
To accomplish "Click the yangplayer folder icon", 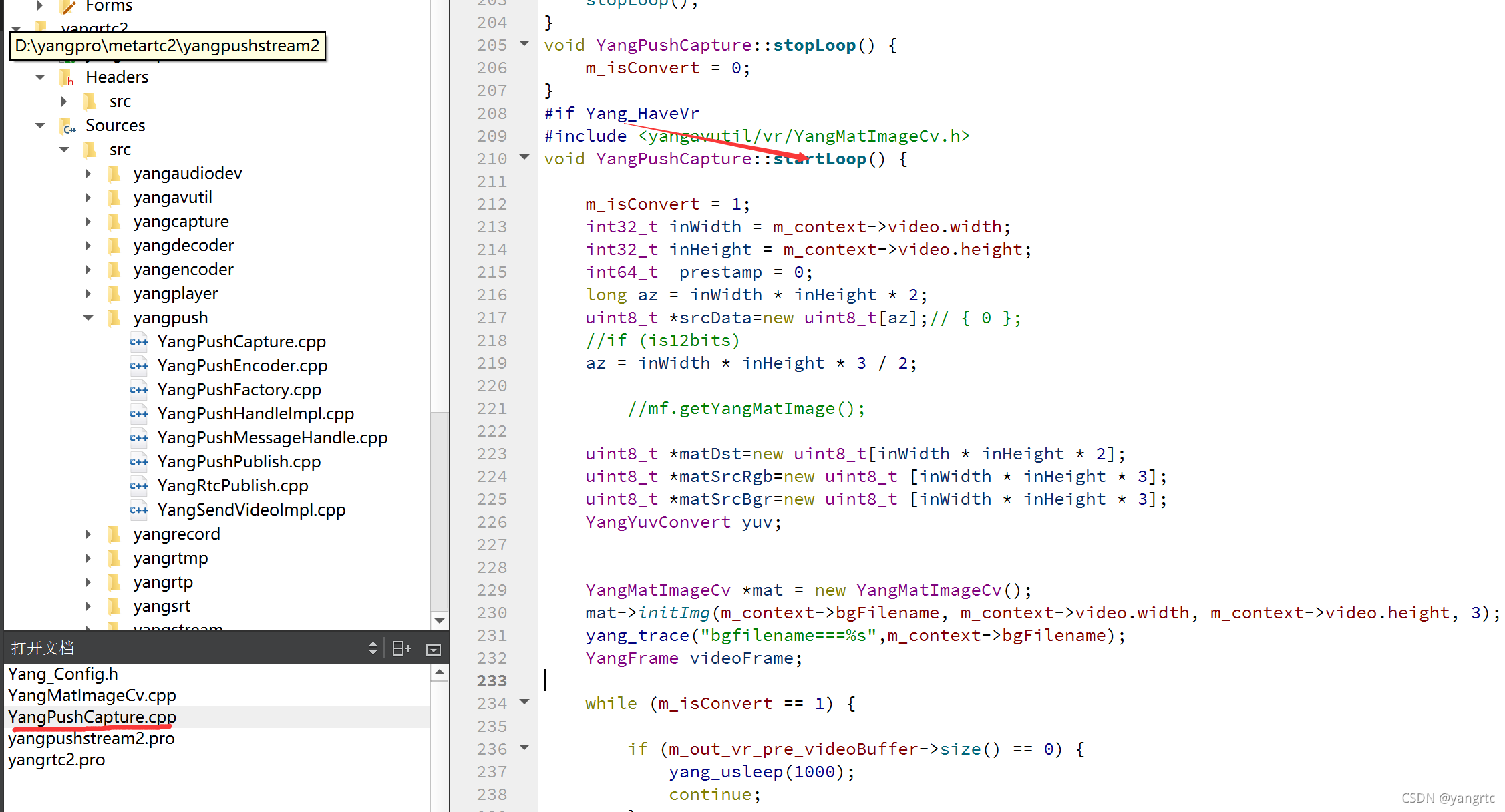I will 114,294.
